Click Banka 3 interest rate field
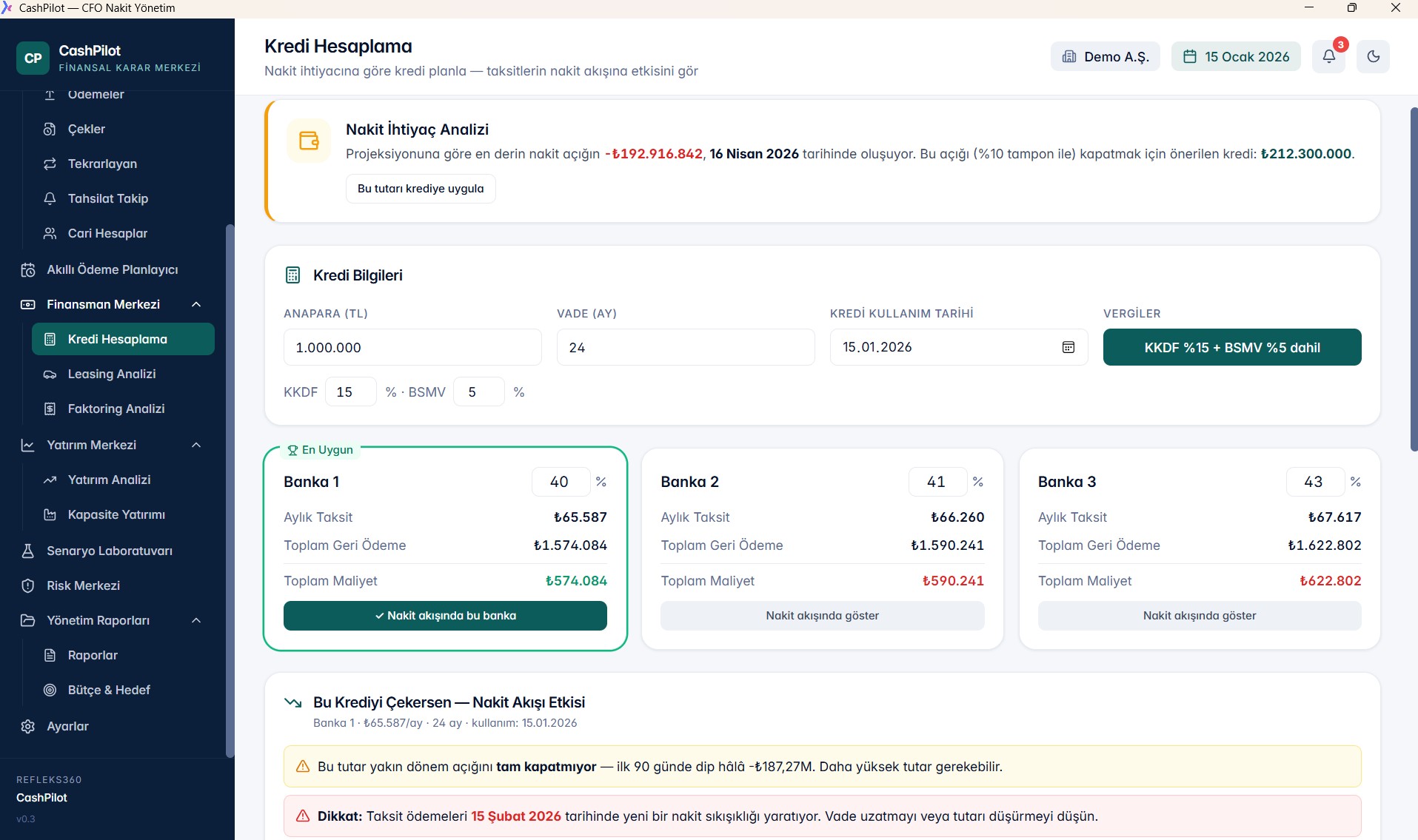The height and width of the screenshot is (840, 1418). [1315, 482]
